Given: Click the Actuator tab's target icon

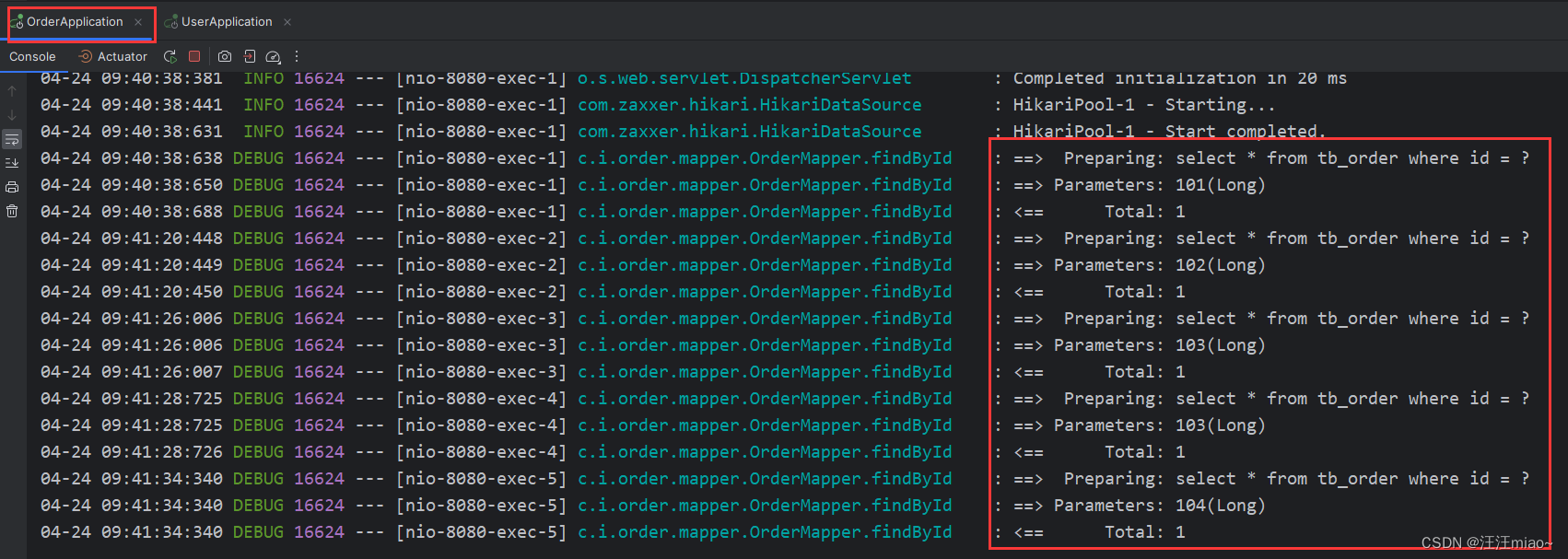Looking at the screenshot, I should pos(86,56).
